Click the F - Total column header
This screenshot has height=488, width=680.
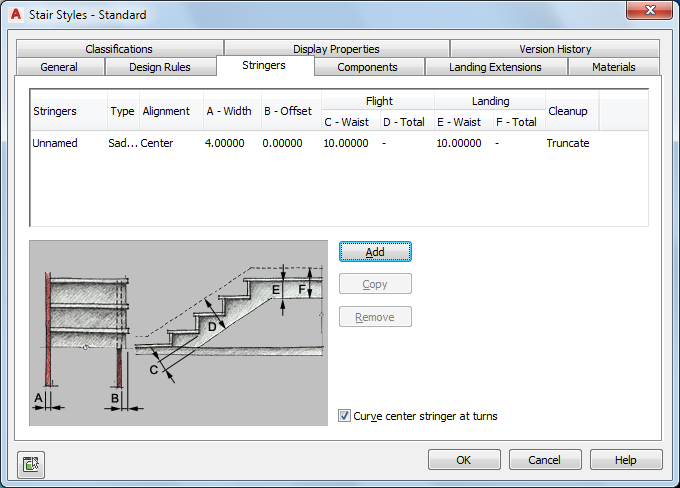(x=519, y=122)
